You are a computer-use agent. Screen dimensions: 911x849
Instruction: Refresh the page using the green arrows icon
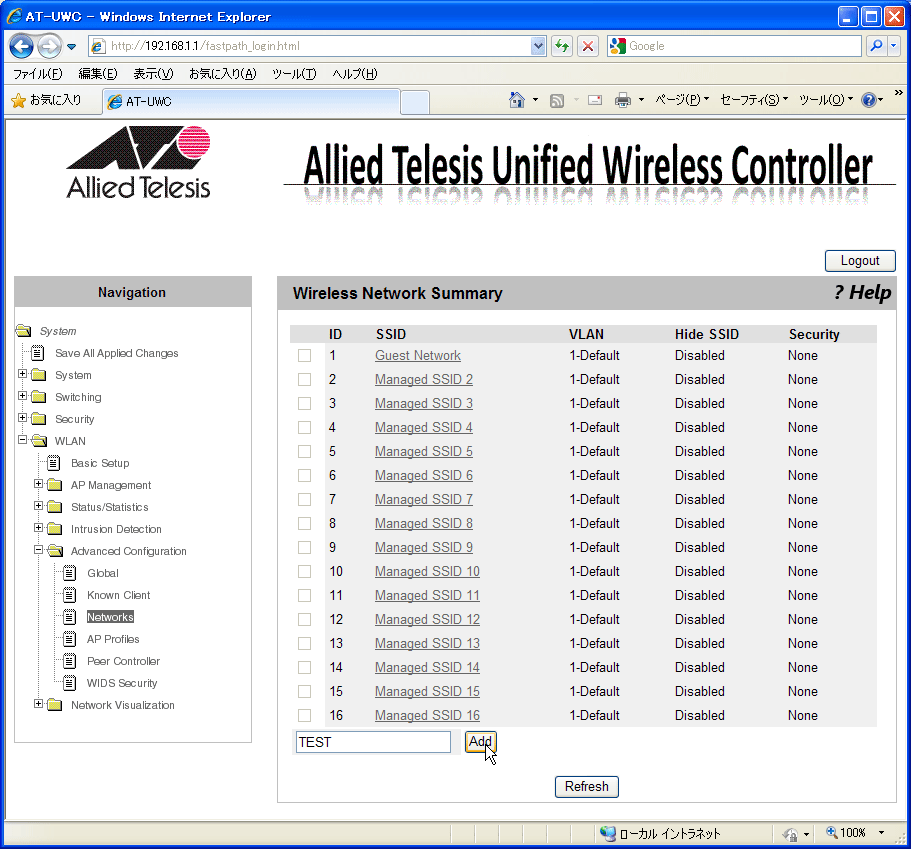(562, 46)
